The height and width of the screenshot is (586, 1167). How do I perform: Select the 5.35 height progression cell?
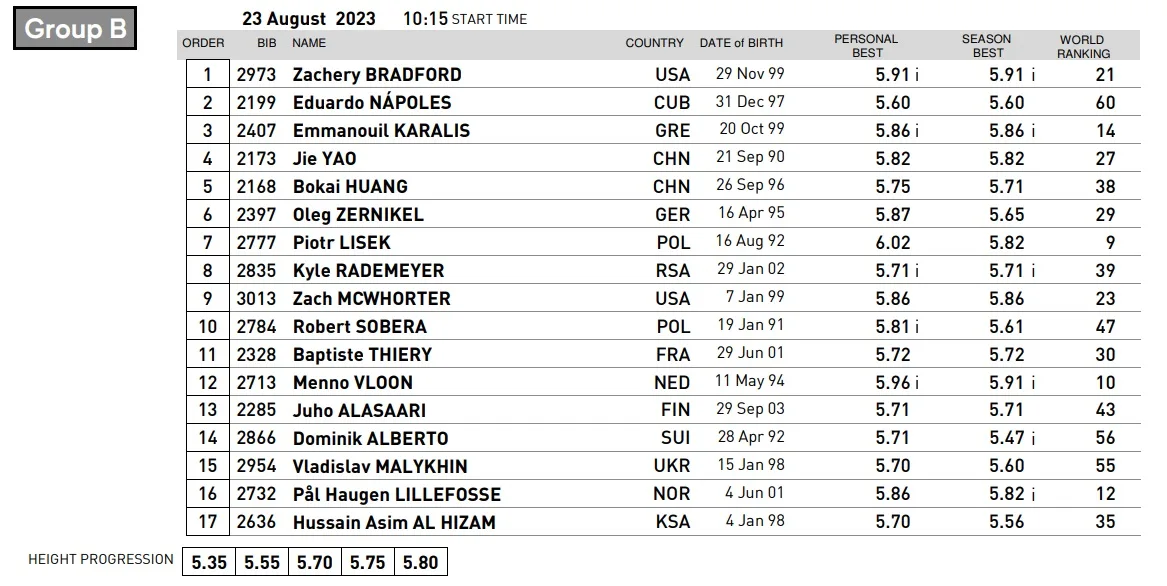pos(209,562)
